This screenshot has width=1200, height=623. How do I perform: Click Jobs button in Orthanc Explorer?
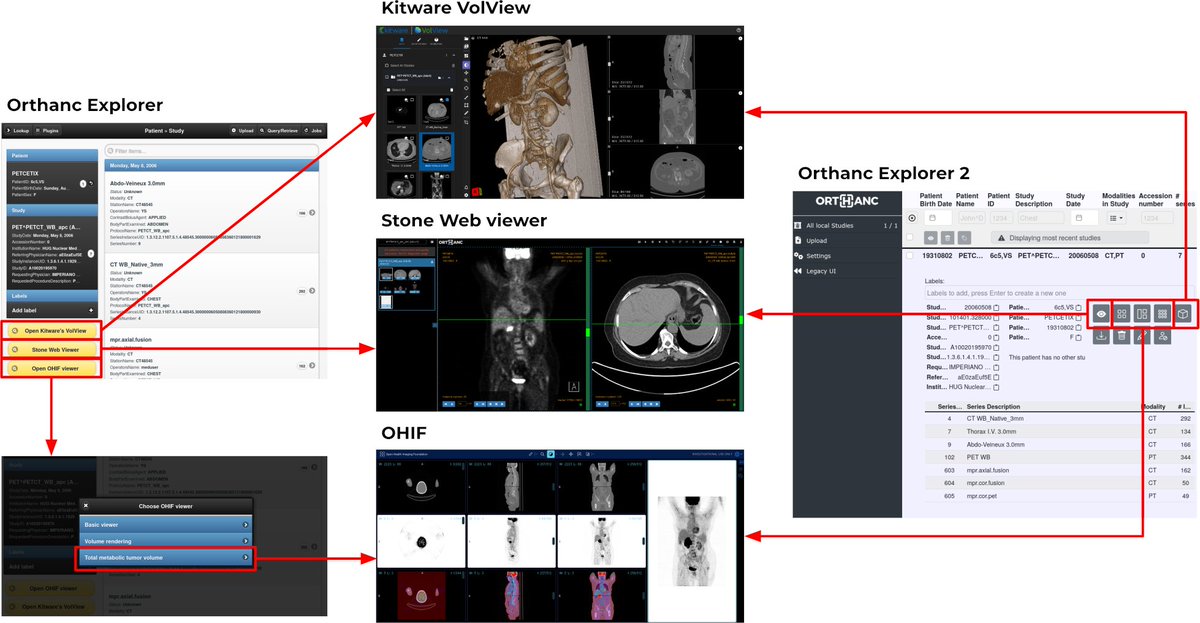coord(313,131)
